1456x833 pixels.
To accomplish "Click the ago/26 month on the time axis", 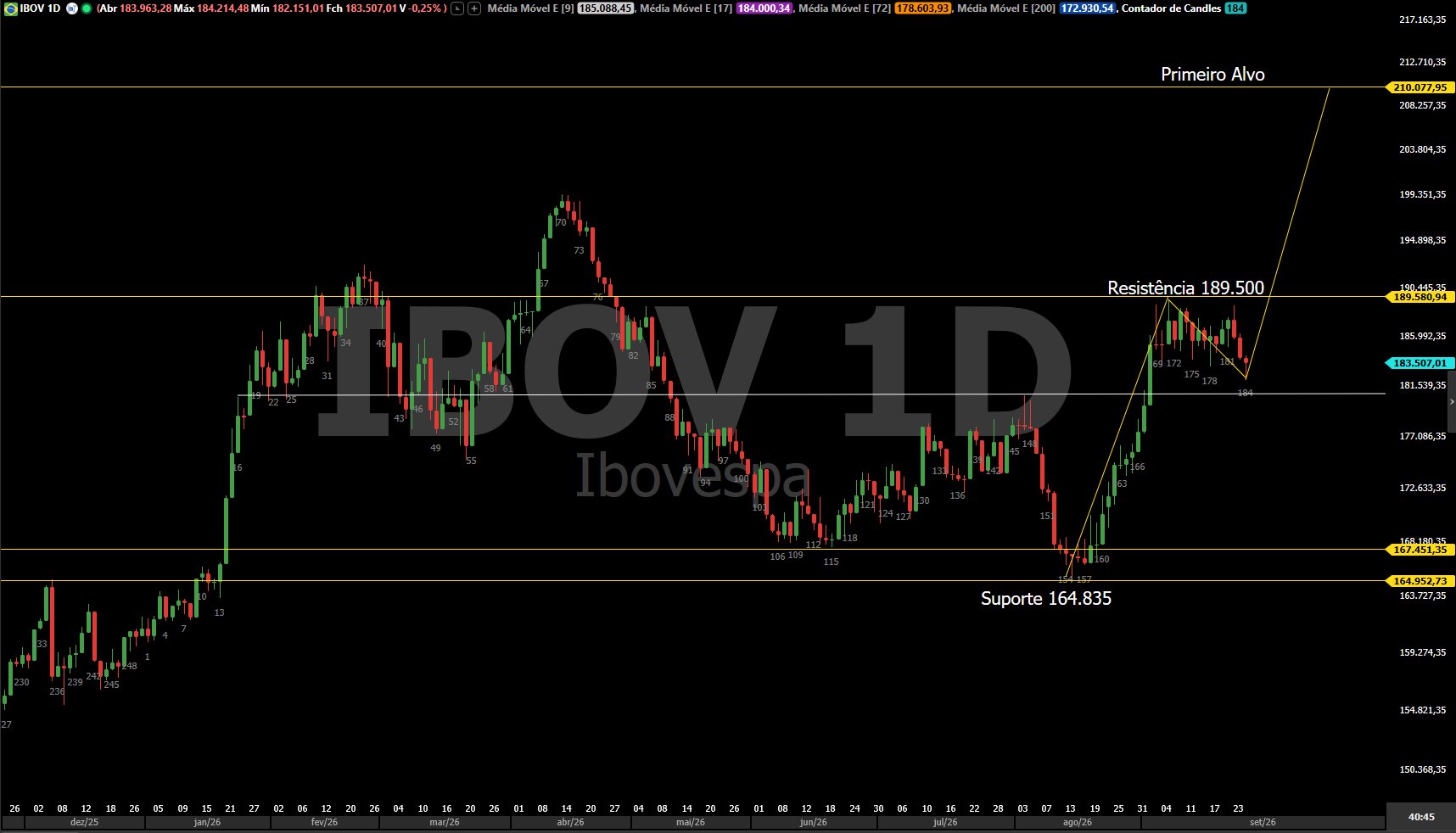I will (x=1078, y=823).
